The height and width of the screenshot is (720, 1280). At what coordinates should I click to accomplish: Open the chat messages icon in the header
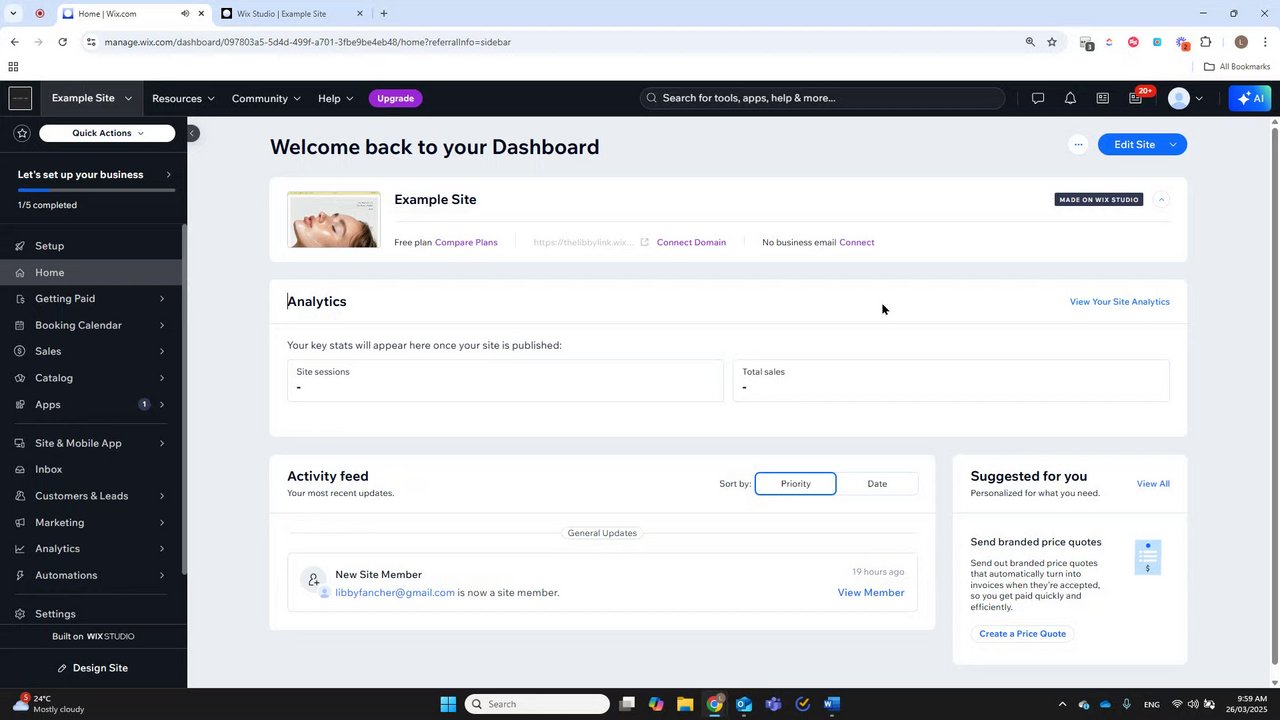(x=1038, y=98)
